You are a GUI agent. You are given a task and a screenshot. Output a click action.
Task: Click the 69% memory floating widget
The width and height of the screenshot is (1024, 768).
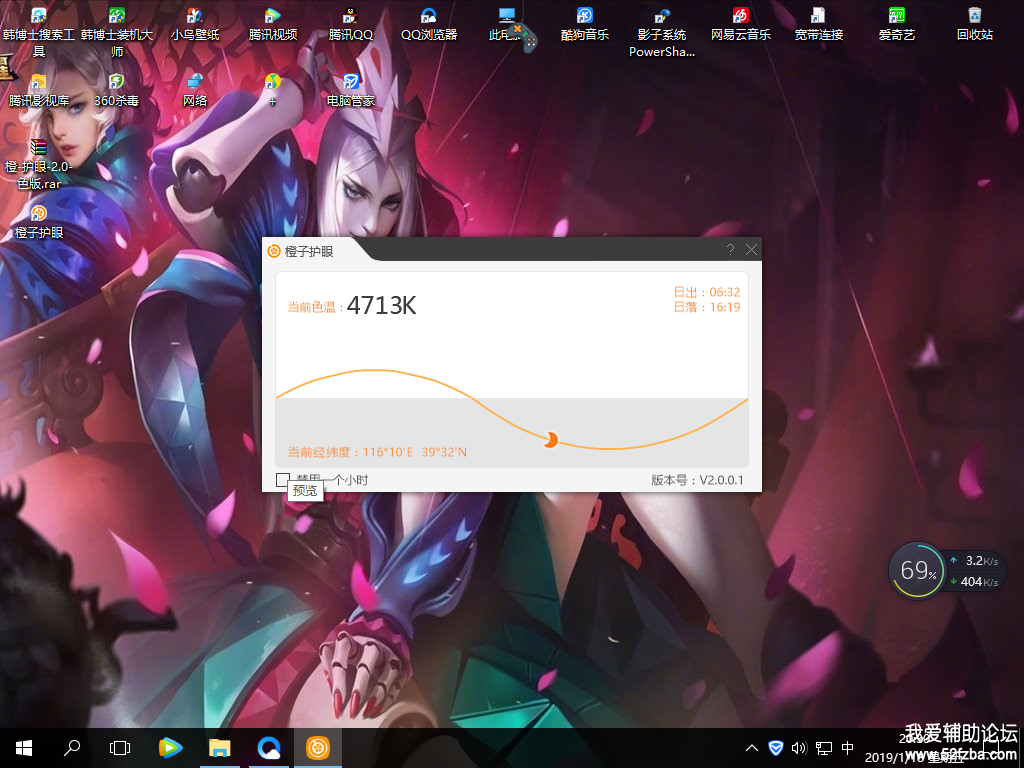pyautogui.click(x=918, y=571)
